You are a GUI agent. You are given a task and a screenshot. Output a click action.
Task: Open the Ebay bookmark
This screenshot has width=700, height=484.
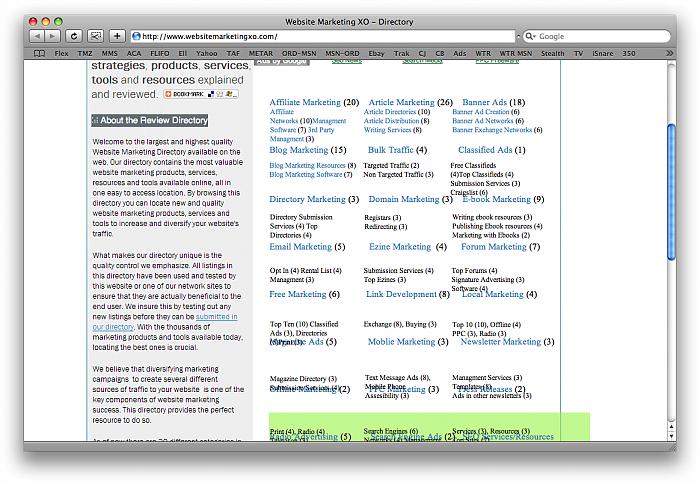click(376, 53)
